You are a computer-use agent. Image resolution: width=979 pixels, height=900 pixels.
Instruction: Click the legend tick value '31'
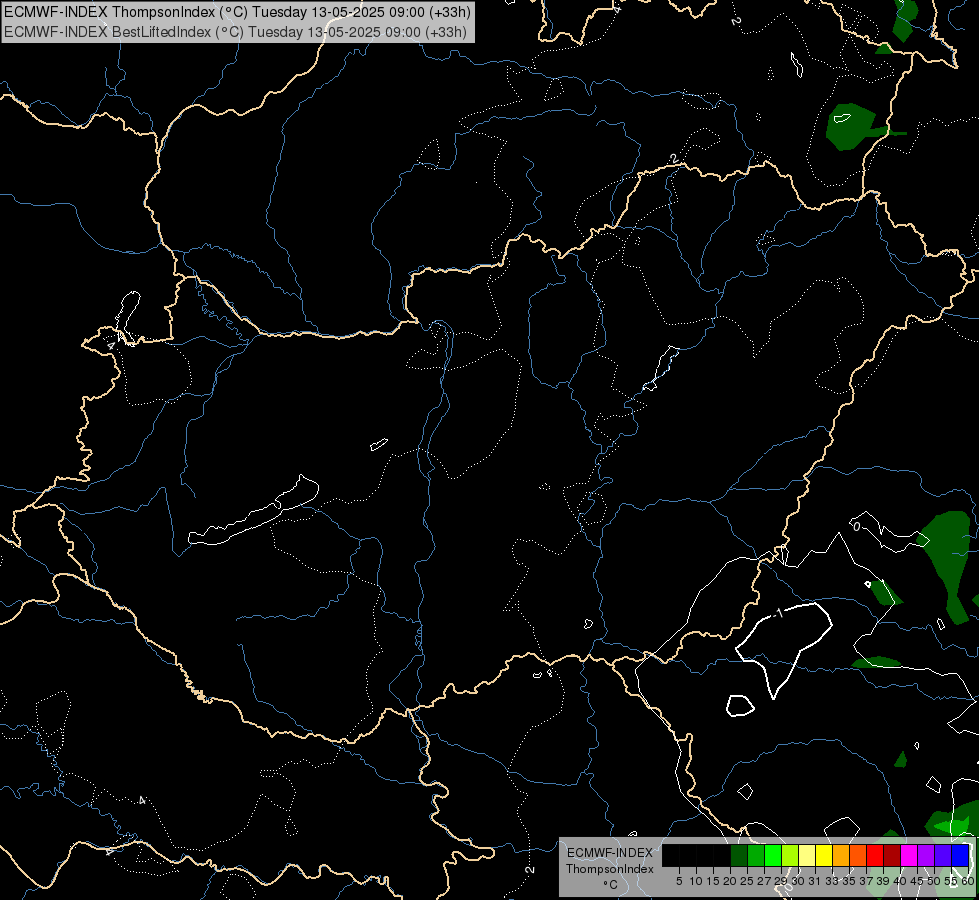[815, 881]
